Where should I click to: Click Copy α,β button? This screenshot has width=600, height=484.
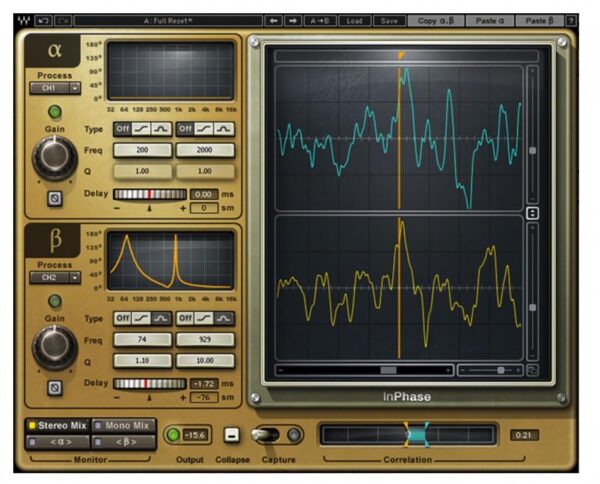pyautogui.click(x=436, y=21)
